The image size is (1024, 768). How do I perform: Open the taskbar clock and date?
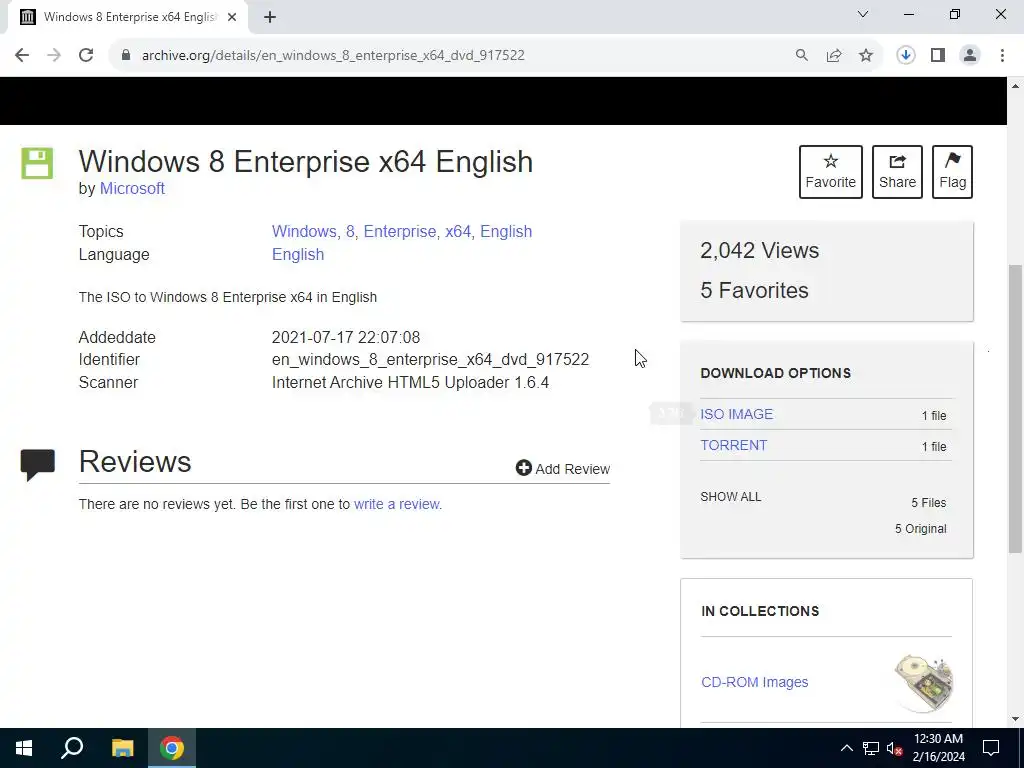tap(938, 748)
